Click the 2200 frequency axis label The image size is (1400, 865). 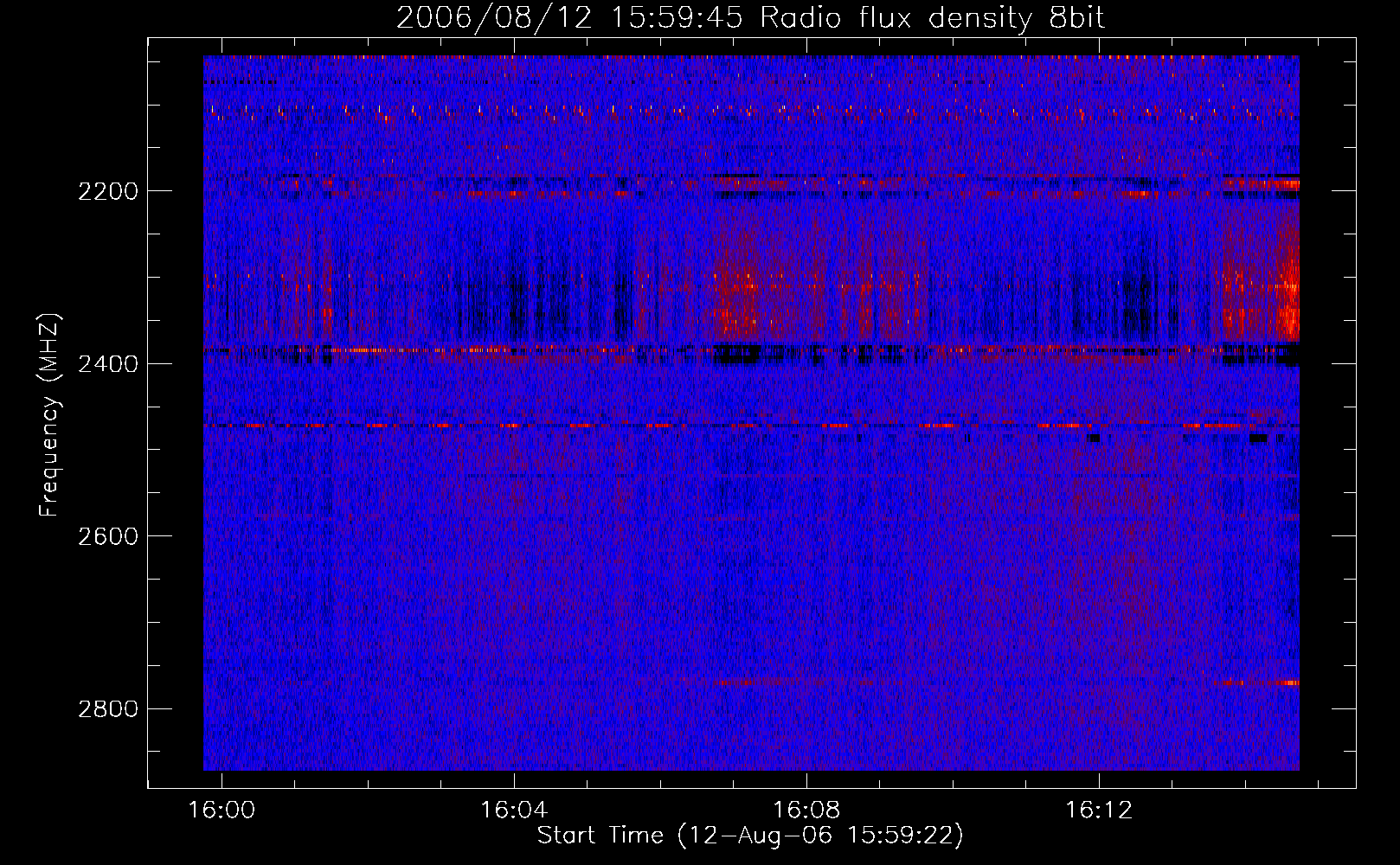coord(108,191)
